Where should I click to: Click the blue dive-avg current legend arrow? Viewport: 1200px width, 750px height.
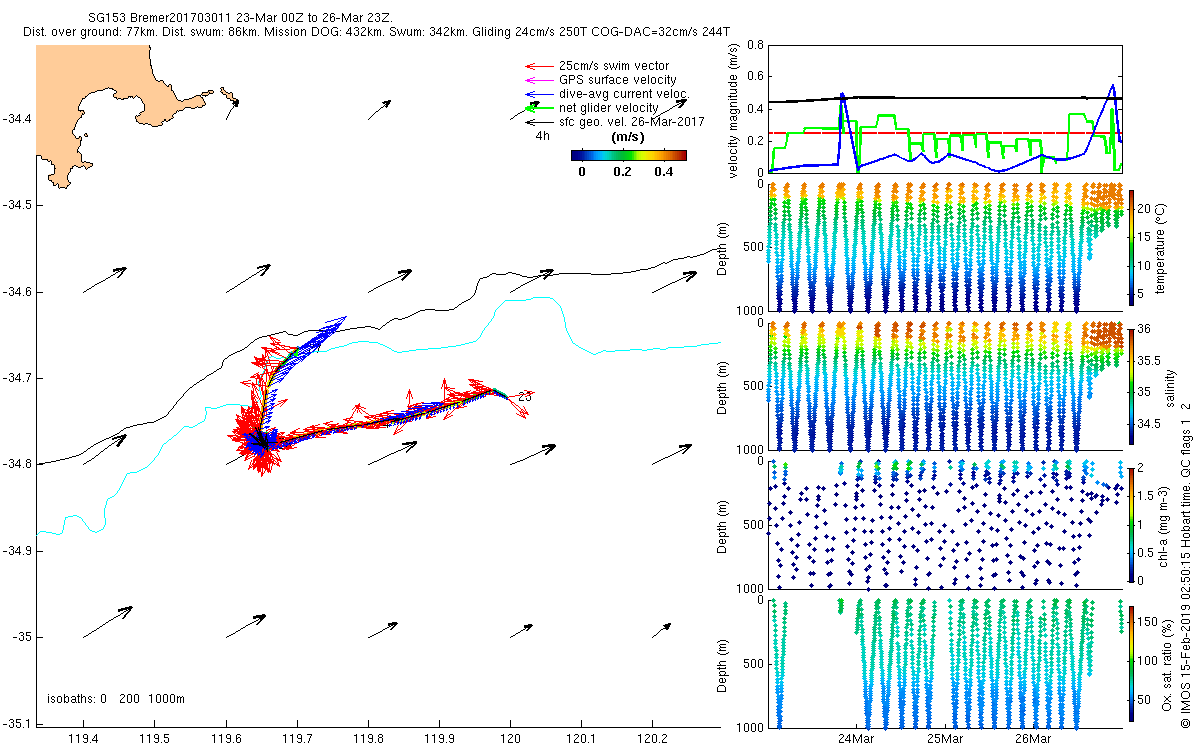point(539,94)
